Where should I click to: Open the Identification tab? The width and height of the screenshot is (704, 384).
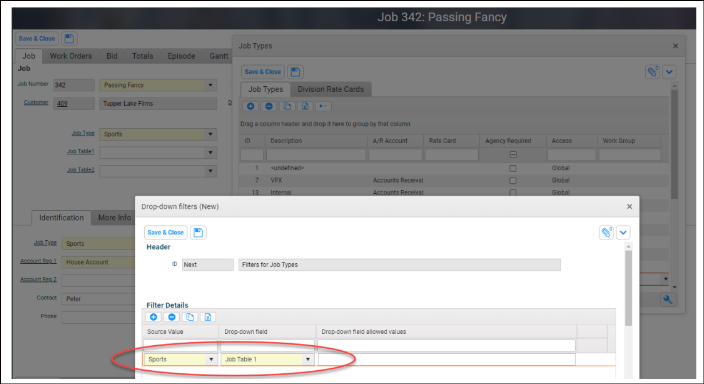coord(62,218)
